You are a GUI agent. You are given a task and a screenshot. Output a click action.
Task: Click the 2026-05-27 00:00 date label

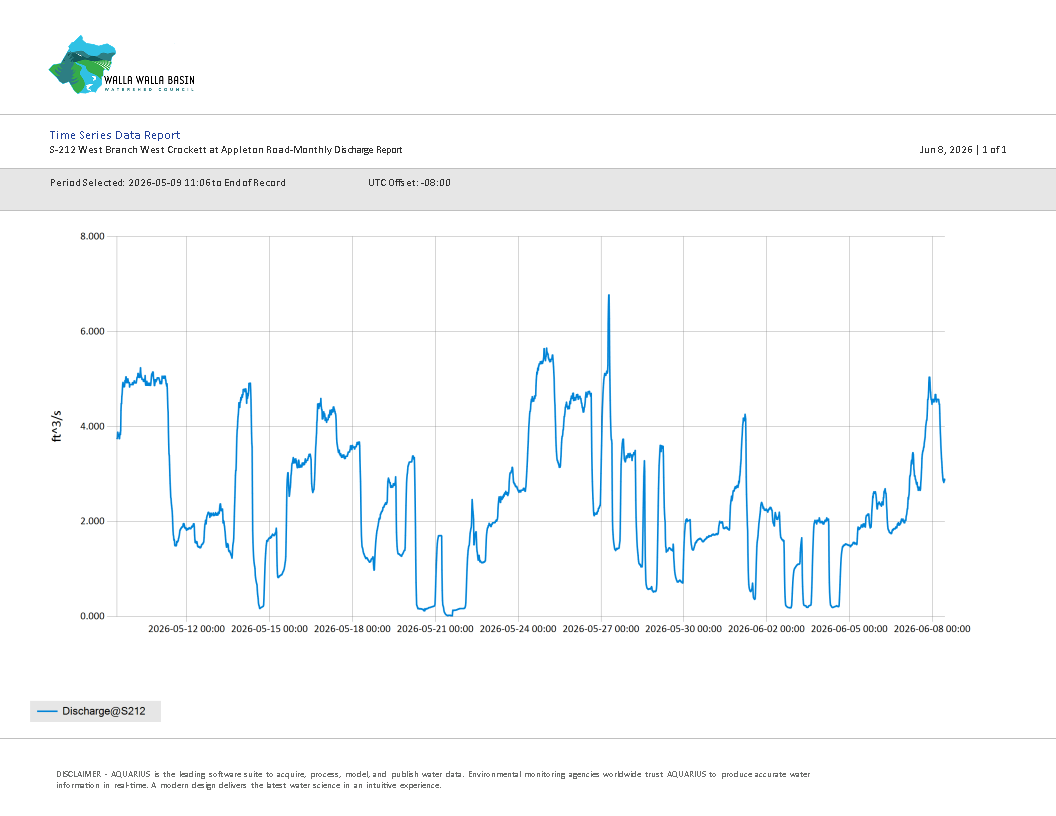pos(601,629)
